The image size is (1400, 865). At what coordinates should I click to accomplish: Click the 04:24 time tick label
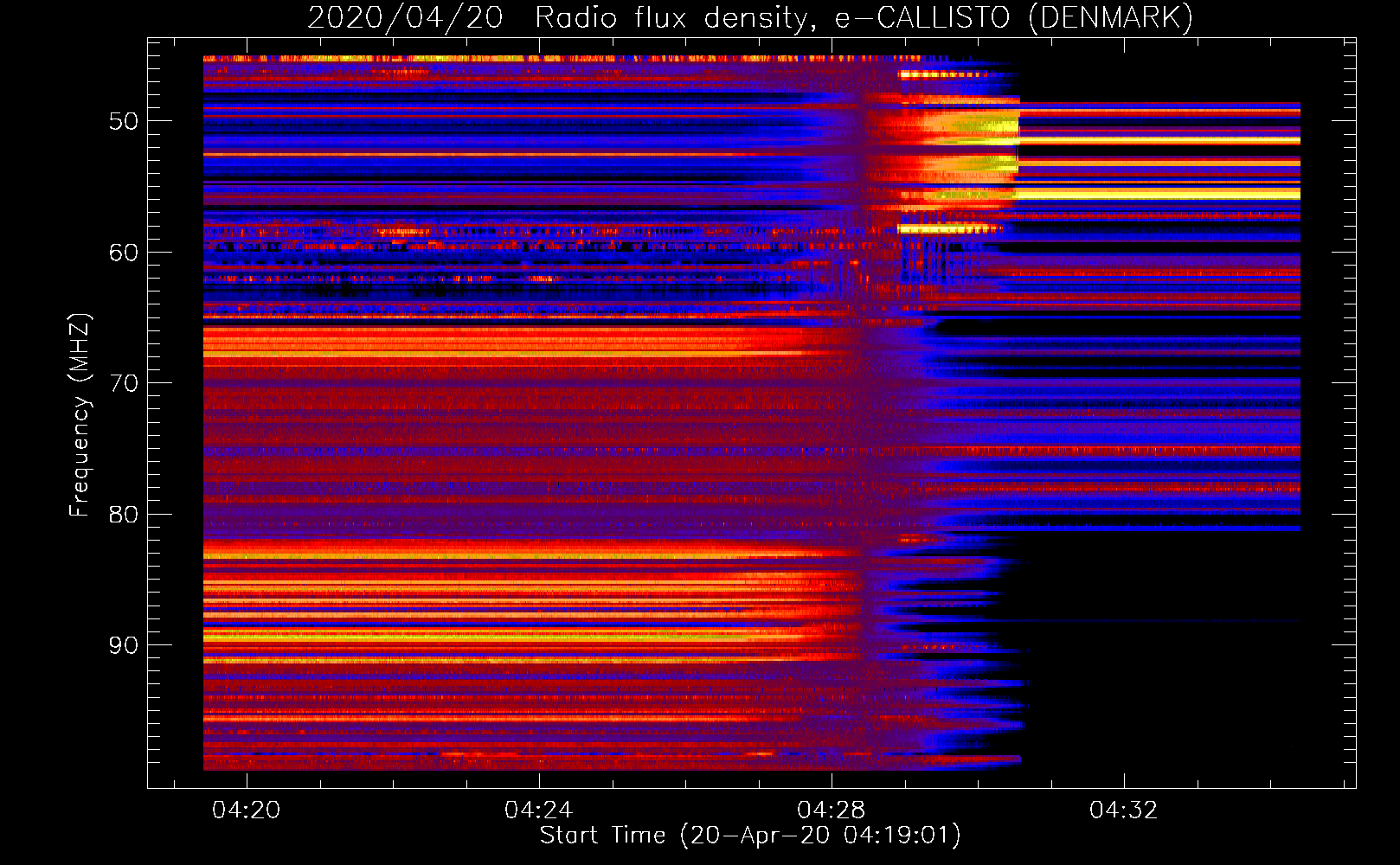(x=539, y=811)
